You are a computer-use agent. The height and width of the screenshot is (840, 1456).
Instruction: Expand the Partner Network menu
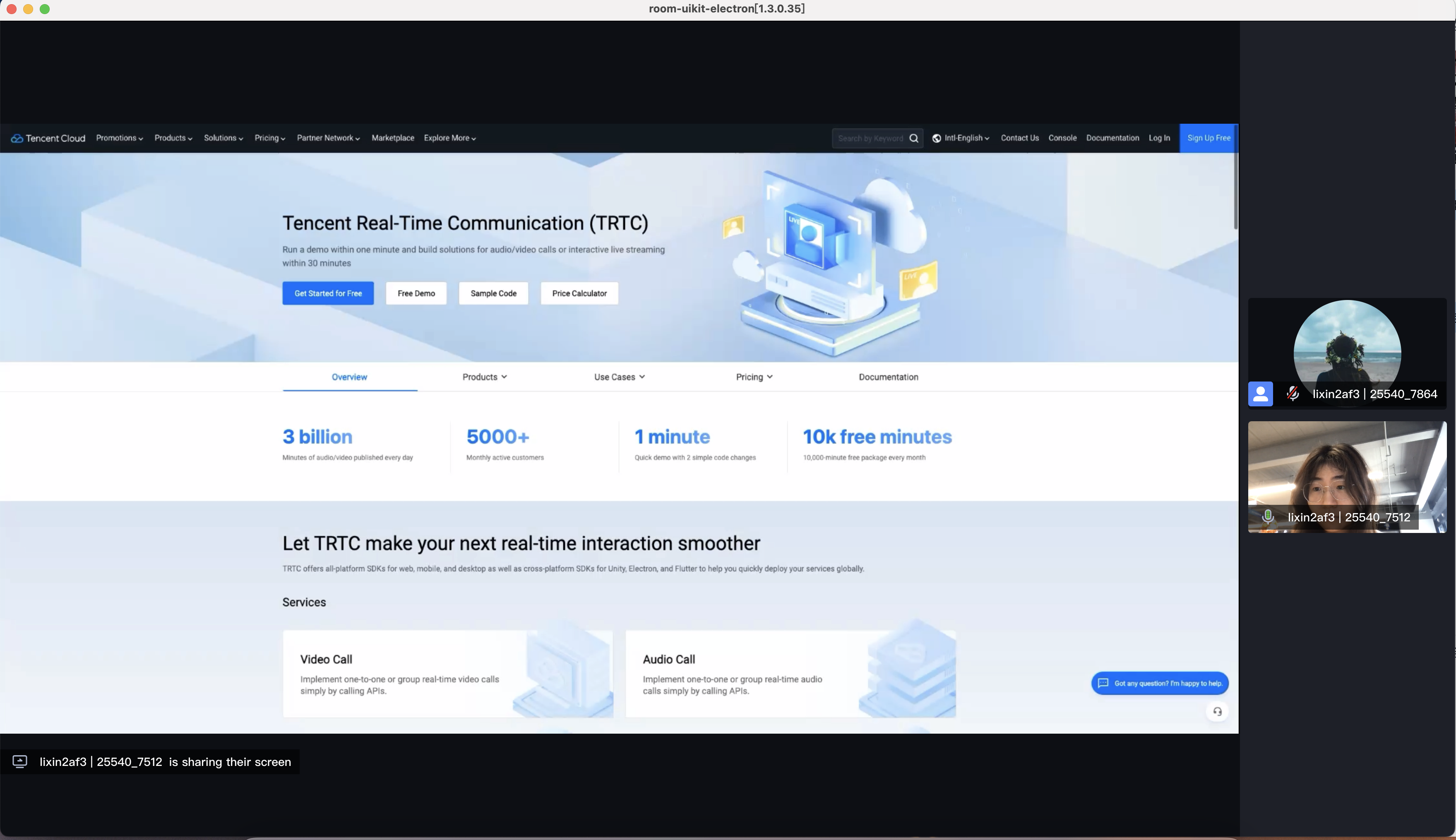328,138
